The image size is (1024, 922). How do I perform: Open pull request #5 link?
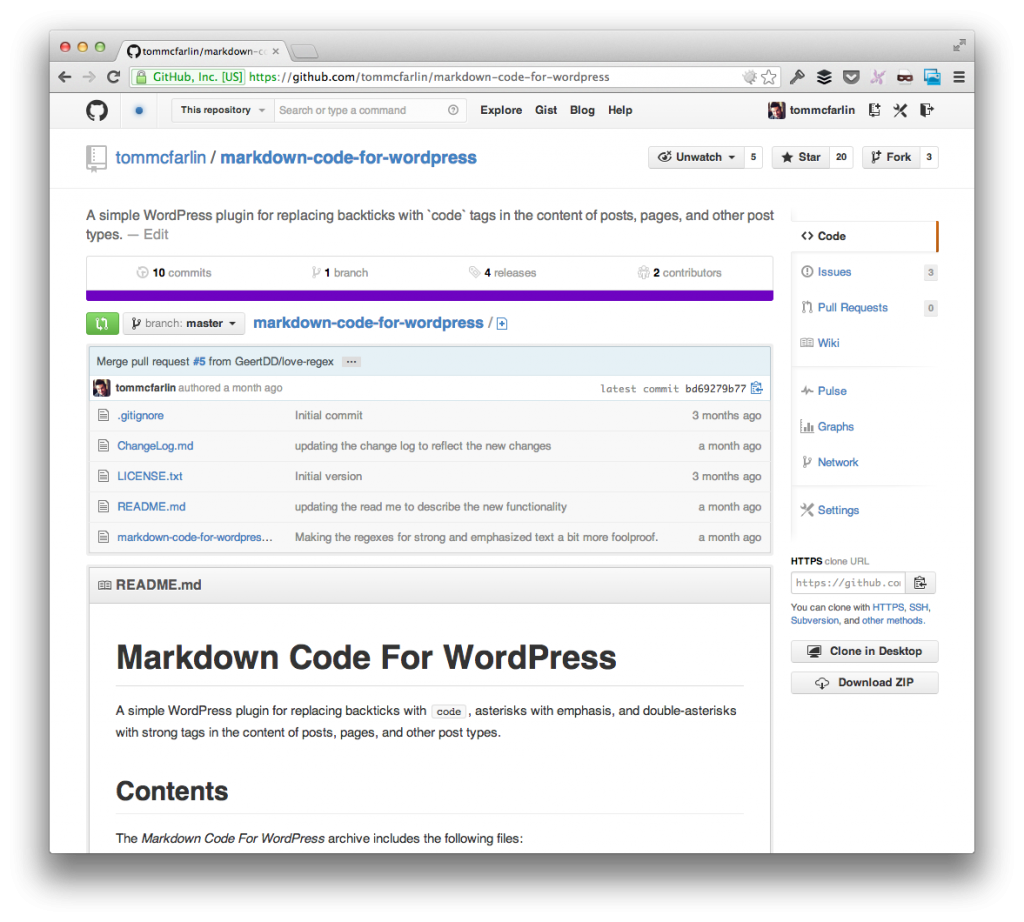pyautogui.click(x=199, y=362)
